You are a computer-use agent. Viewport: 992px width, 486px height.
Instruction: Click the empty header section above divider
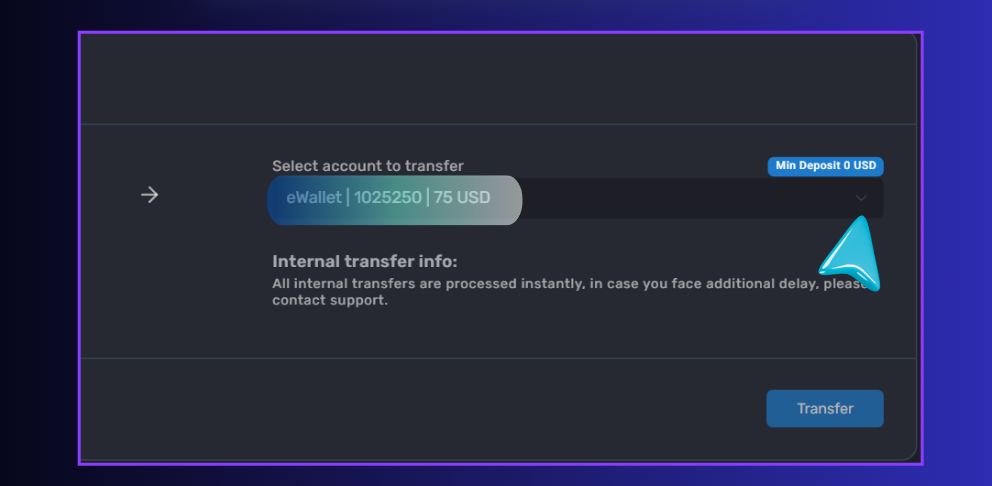point(498,78)
